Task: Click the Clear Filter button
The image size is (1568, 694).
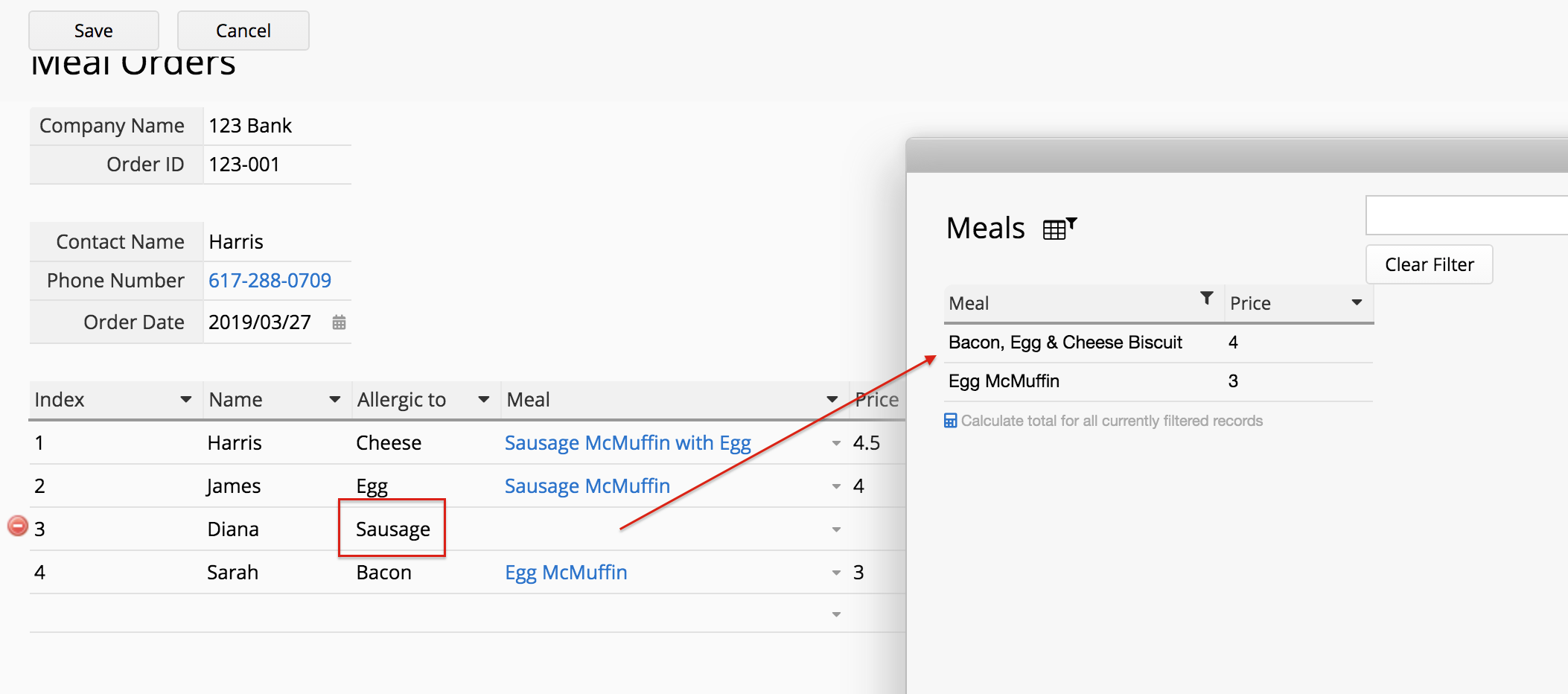Action: (1429, 264)
